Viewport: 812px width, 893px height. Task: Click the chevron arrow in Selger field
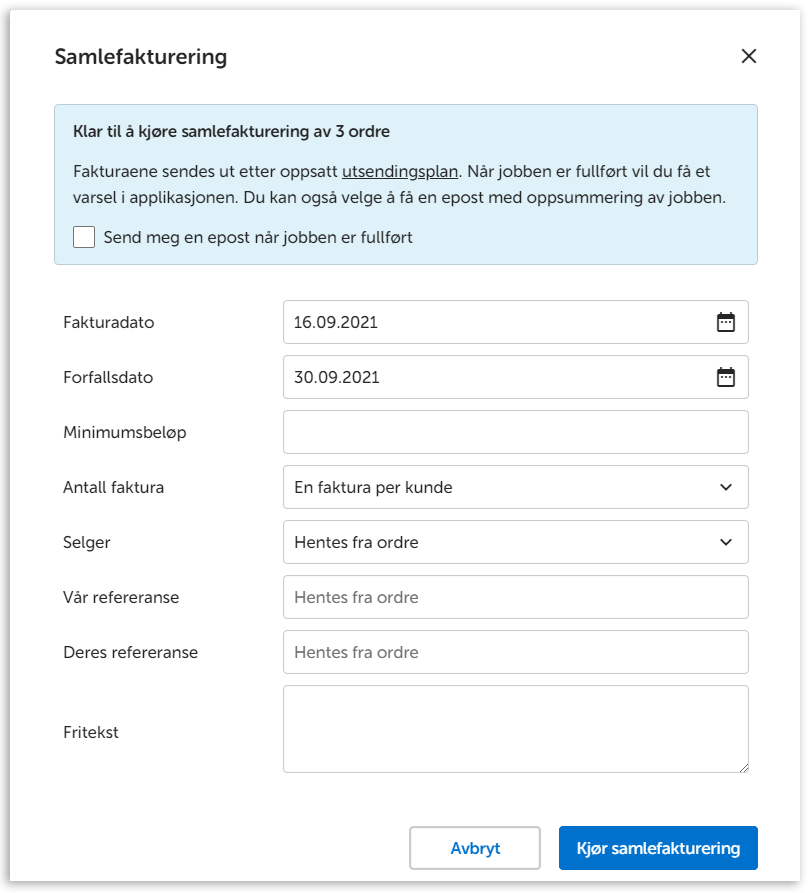[x=726, y=542]
